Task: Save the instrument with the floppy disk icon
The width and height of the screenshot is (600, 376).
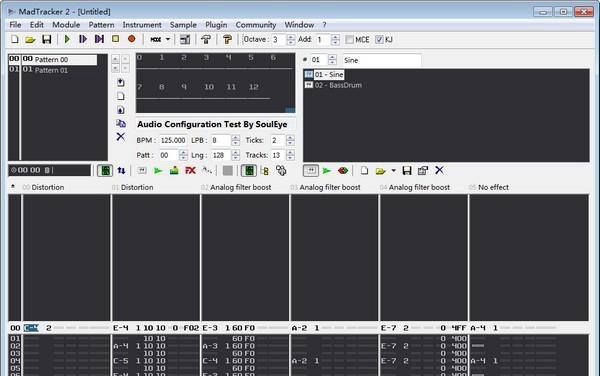Action: click(407, 171)
